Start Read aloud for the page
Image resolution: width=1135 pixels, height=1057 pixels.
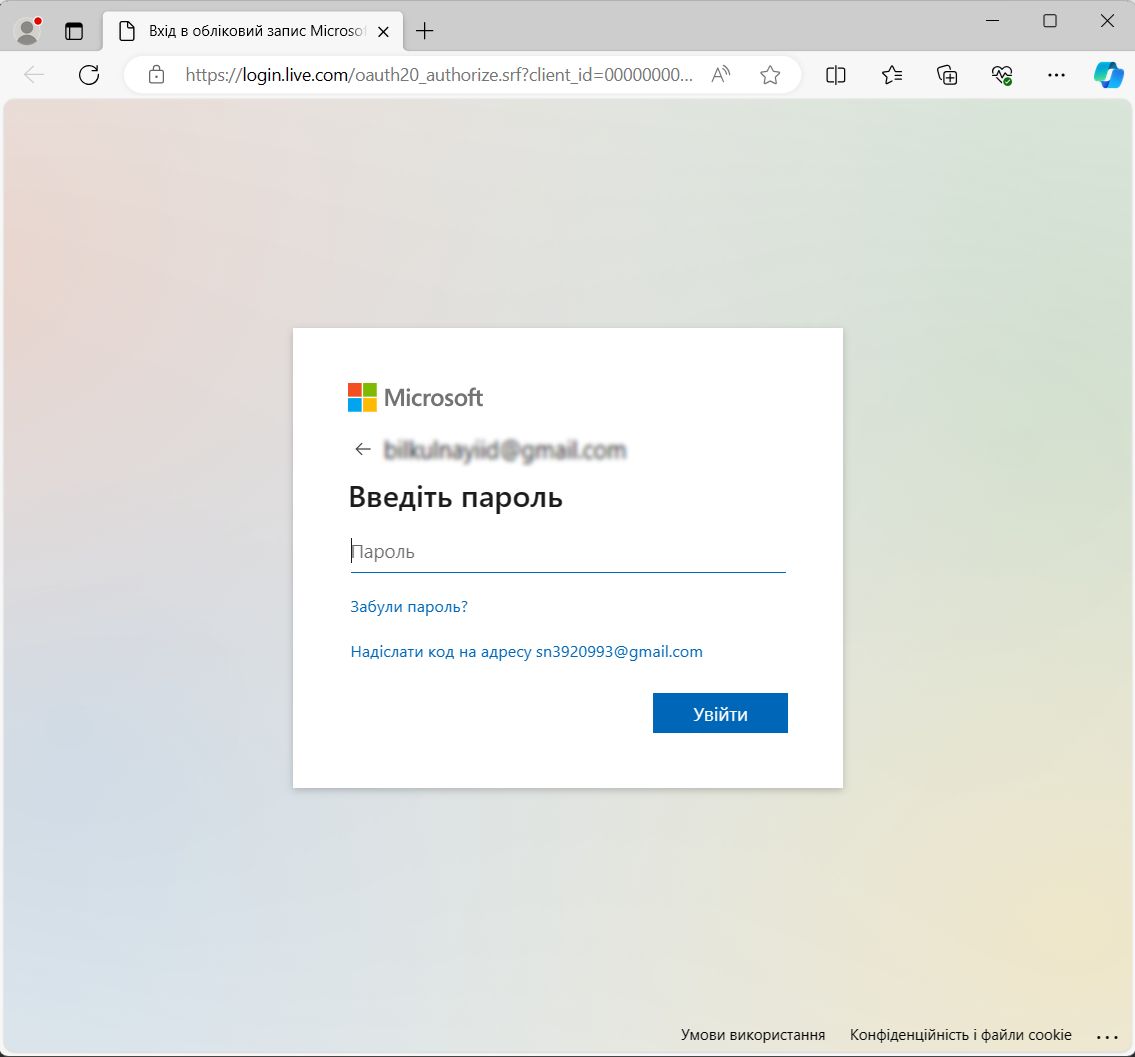(719, 74)
